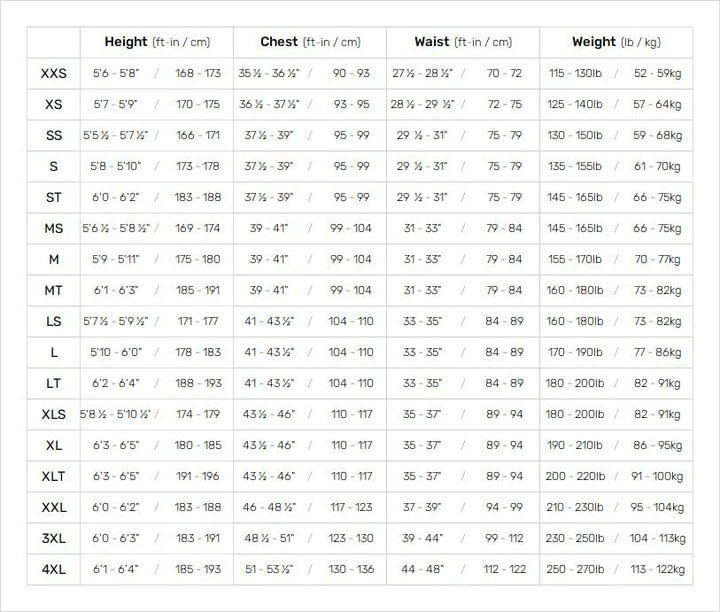The image size is (720, 612).
Task: Select the 4XL size row label
Action: pyautogui.click(x=54, y=569)
